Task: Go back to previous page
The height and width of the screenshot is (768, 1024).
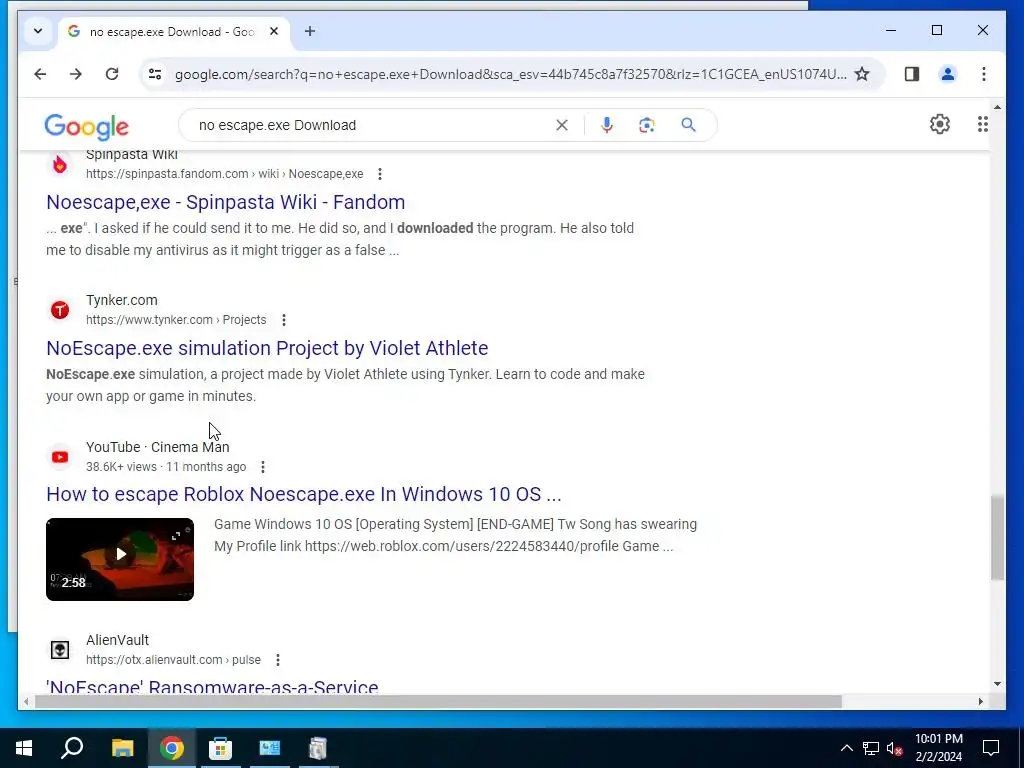Action: pos(40,74)
